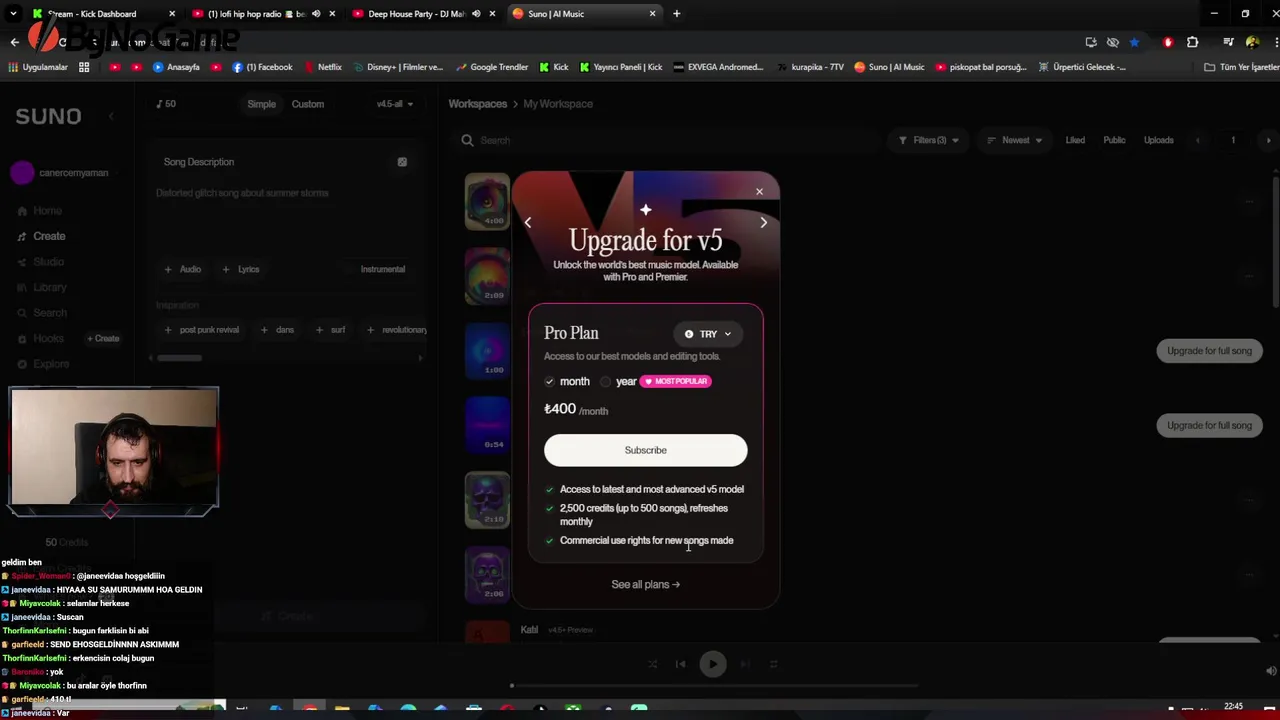Open Explore in sidebar
1280x720 pixels.
pyautogui.click(x=43, y=364)
